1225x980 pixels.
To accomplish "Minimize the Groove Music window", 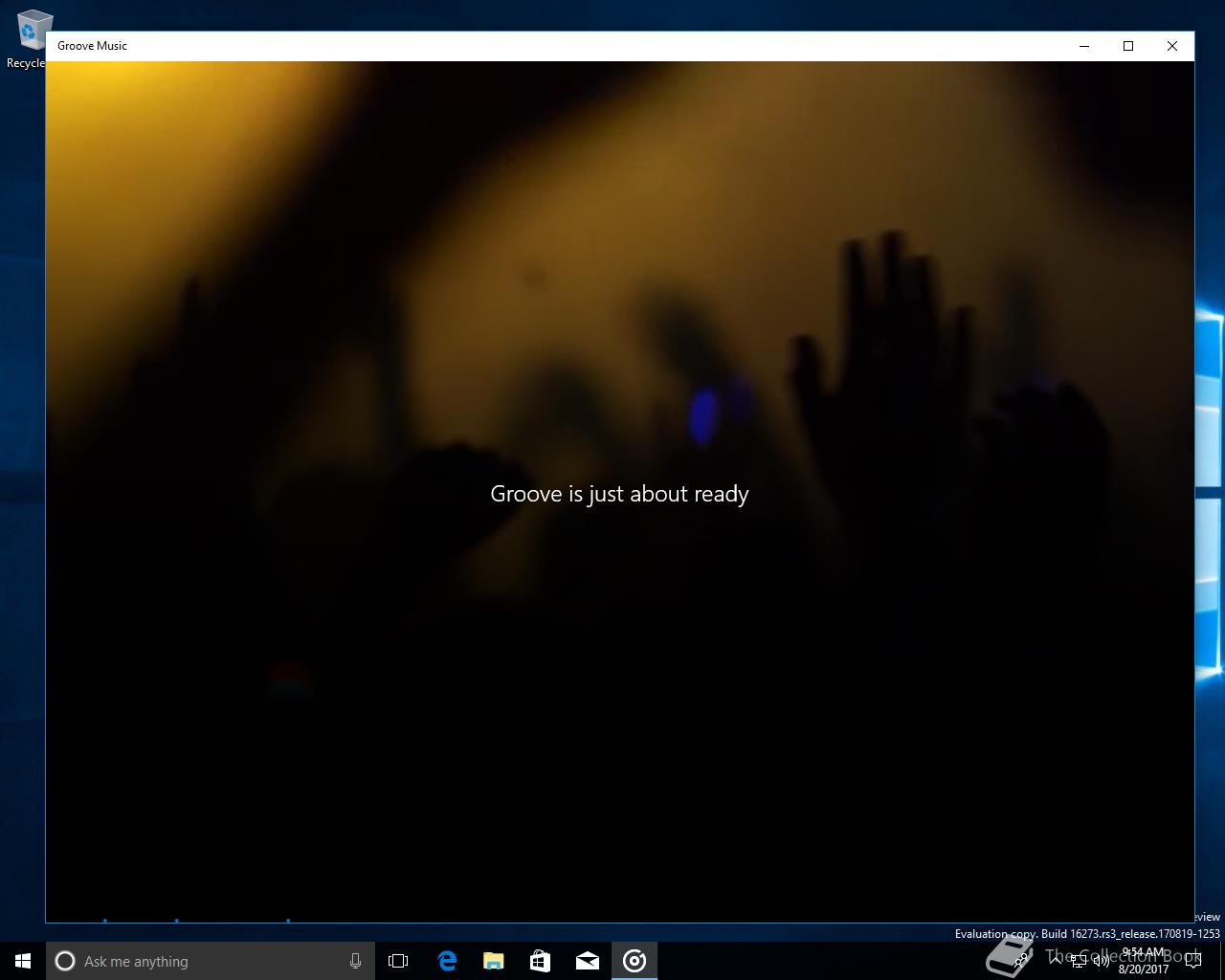I will [x=1084, y=46].
